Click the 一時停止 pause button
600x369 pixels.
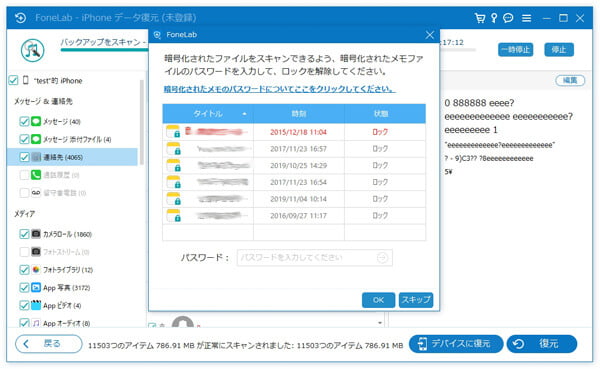click(515, 50)
